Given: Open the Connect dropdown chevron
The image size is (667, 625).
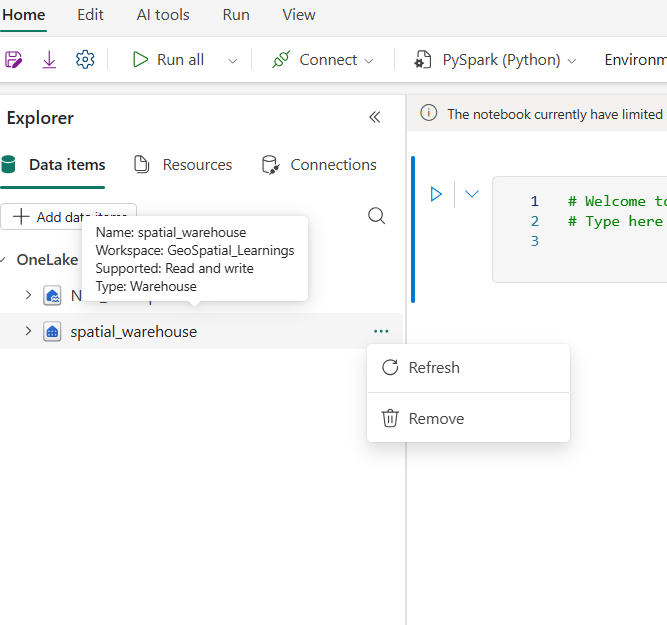Looking at the screenshot, I should [369, 61].
